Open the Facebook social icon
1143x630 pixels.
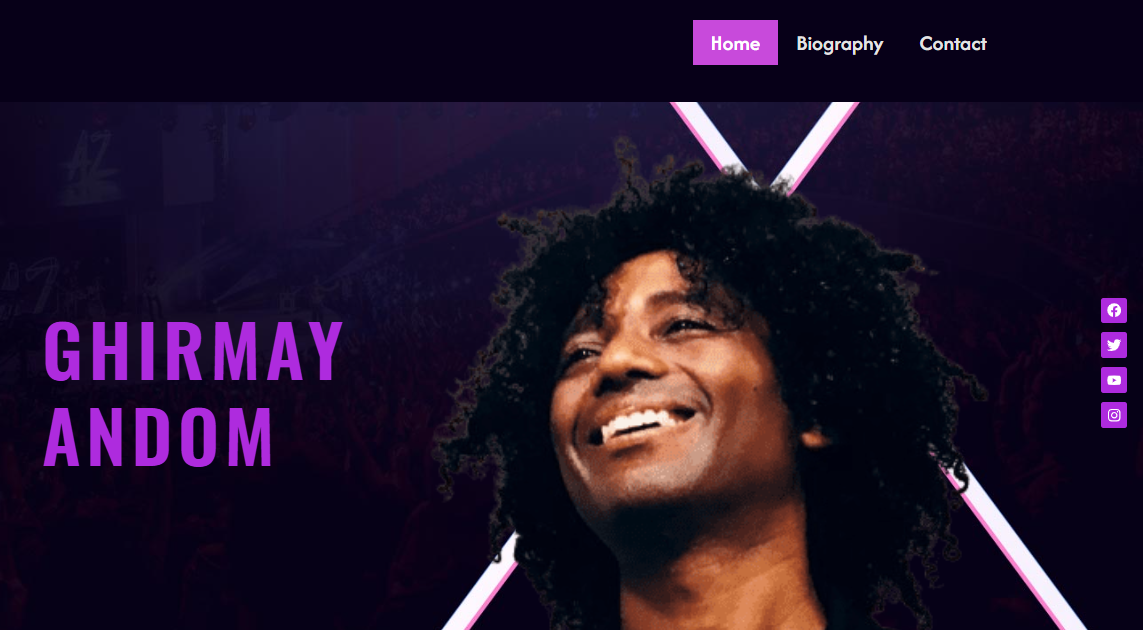tap(1113, 311)
